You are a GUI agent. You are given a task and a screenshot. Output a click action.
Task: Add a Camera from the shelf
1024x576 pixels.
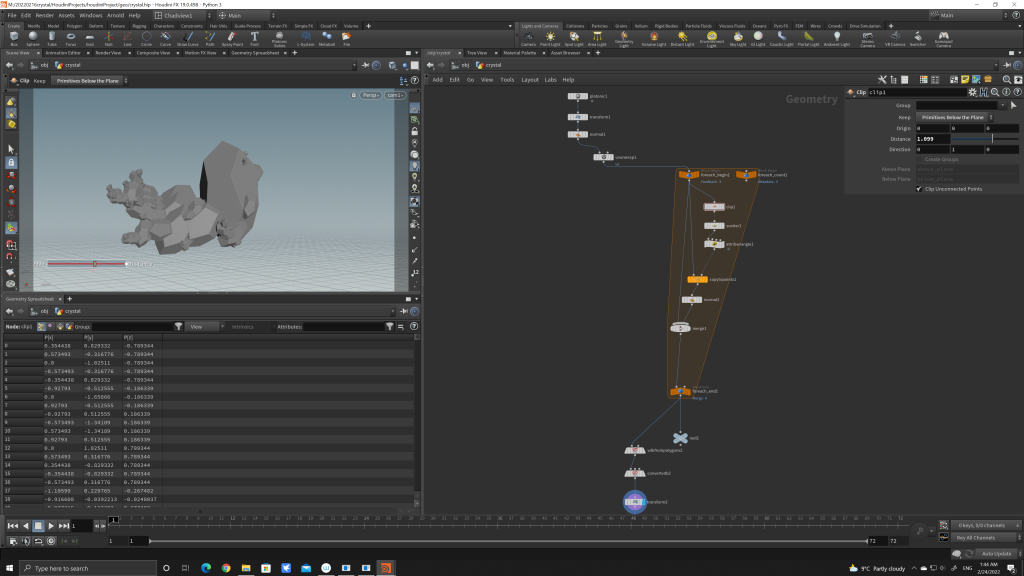(528, 38)
